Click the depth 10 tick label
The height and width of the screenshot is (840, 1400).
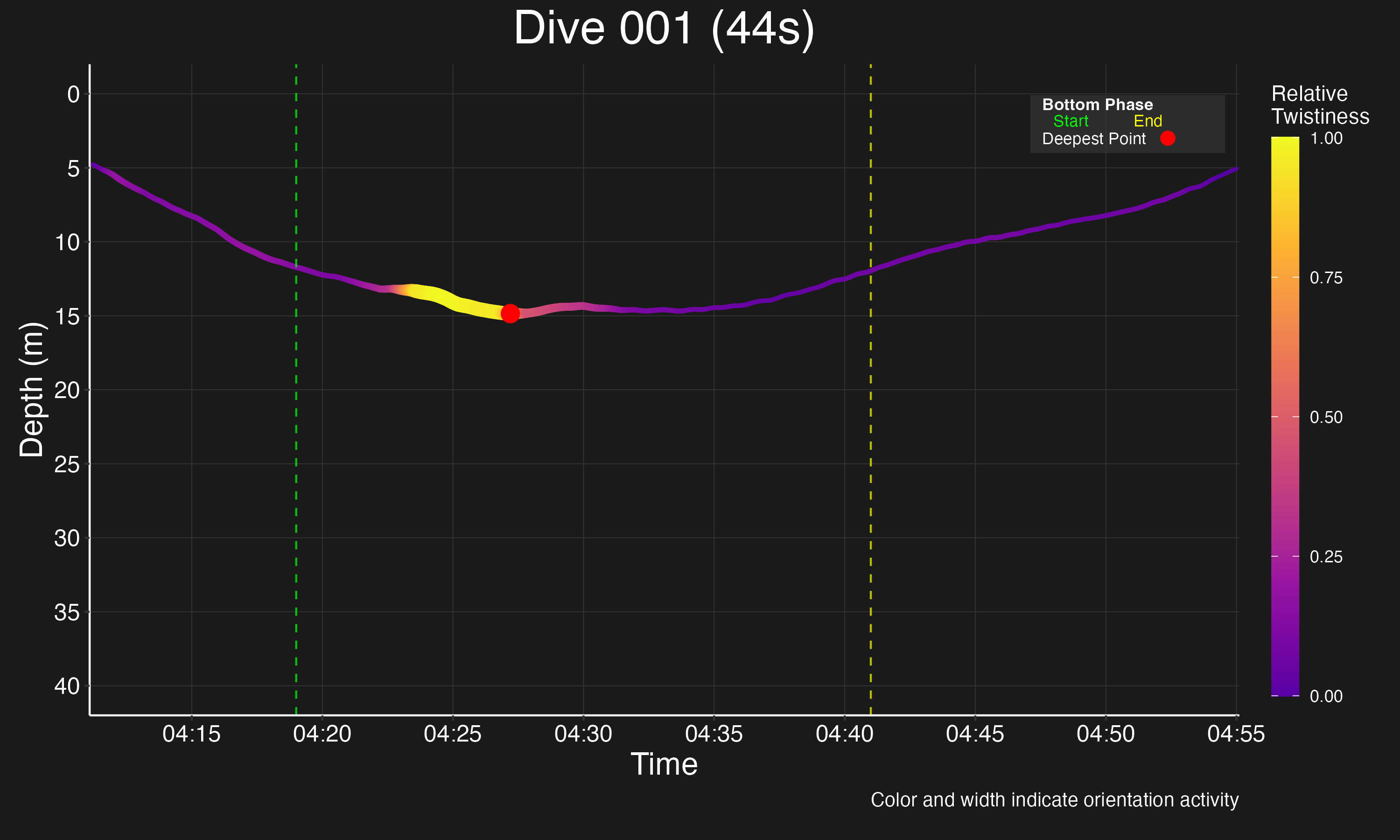pos(67,243)
